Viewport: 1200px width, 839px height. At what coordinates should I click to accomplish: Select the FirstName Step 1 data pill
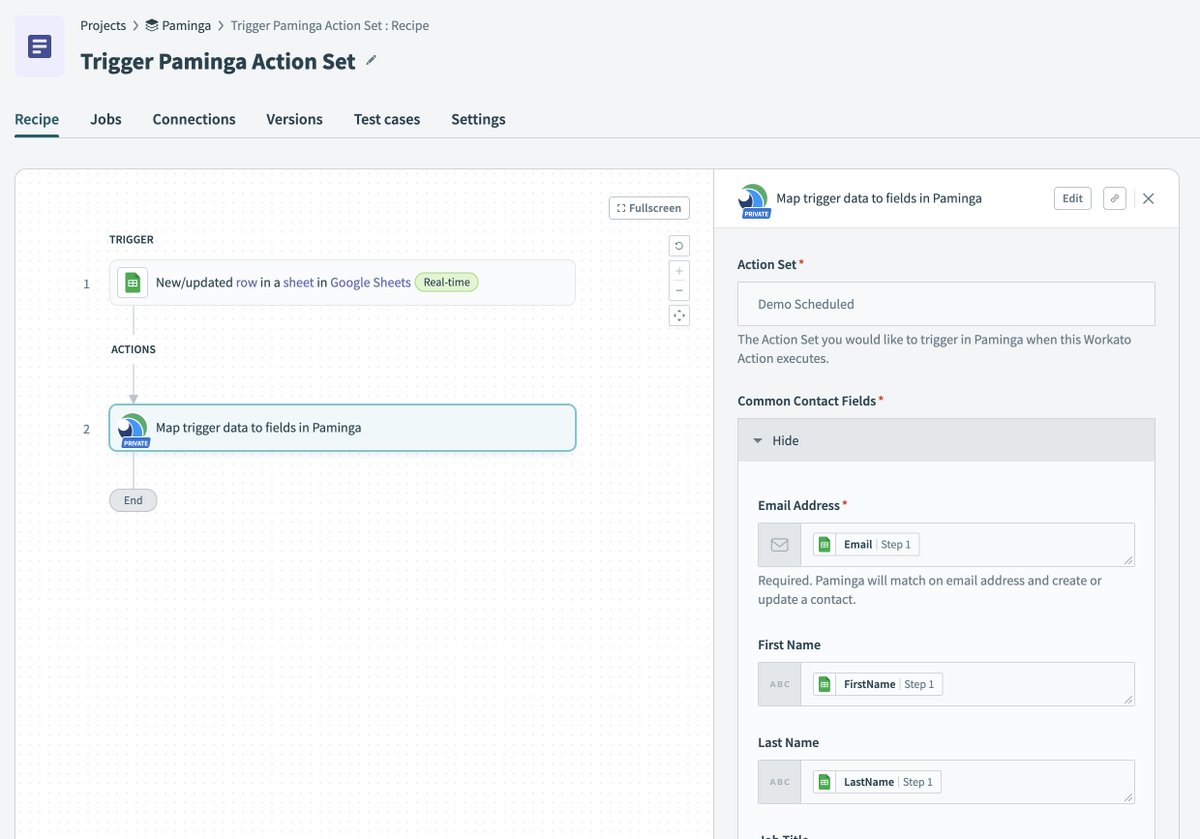pyautogui.click(x=878, y=684)
